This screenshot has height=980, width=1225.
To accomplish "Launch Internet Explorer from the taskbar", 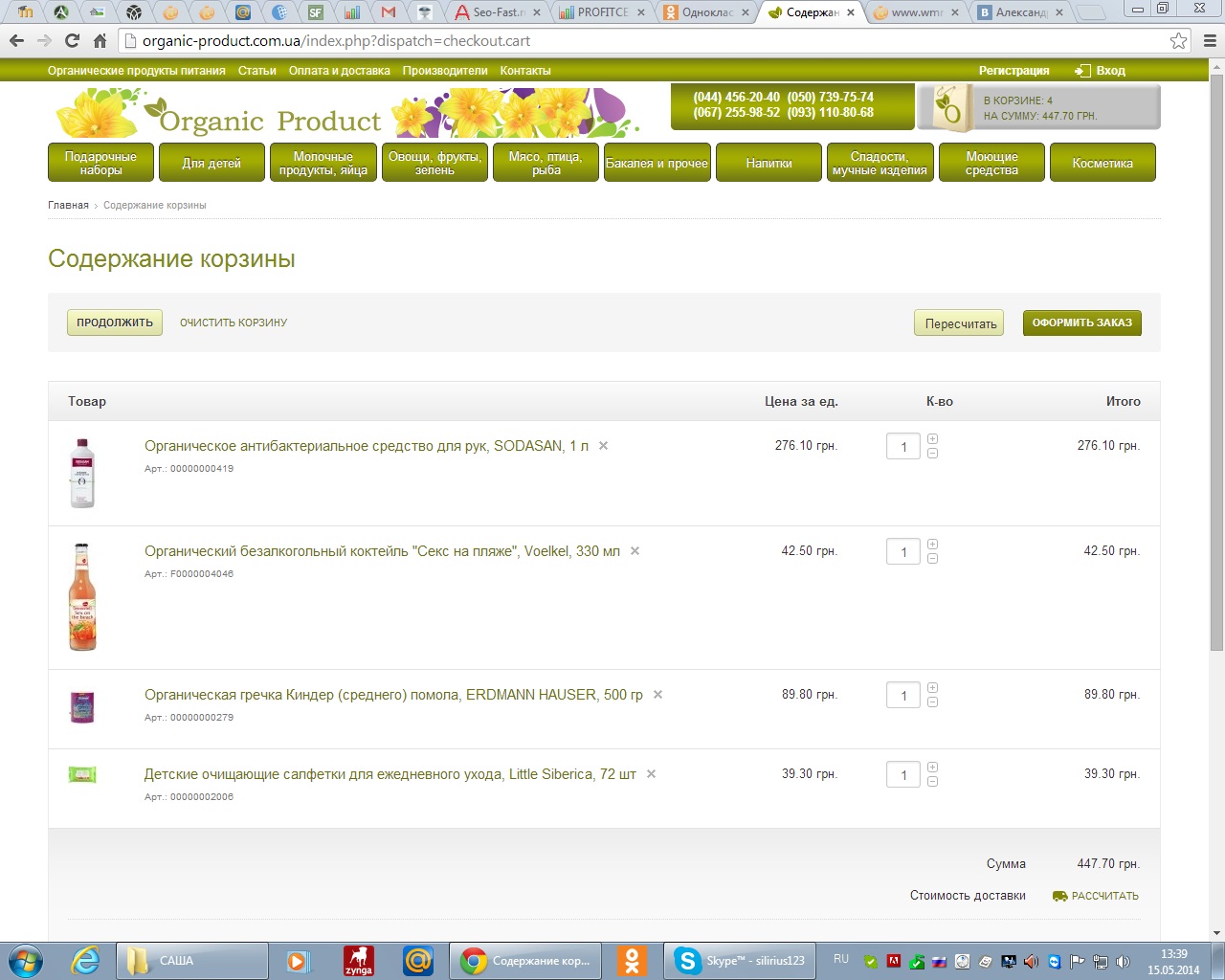I will click(x=85, y=960).
